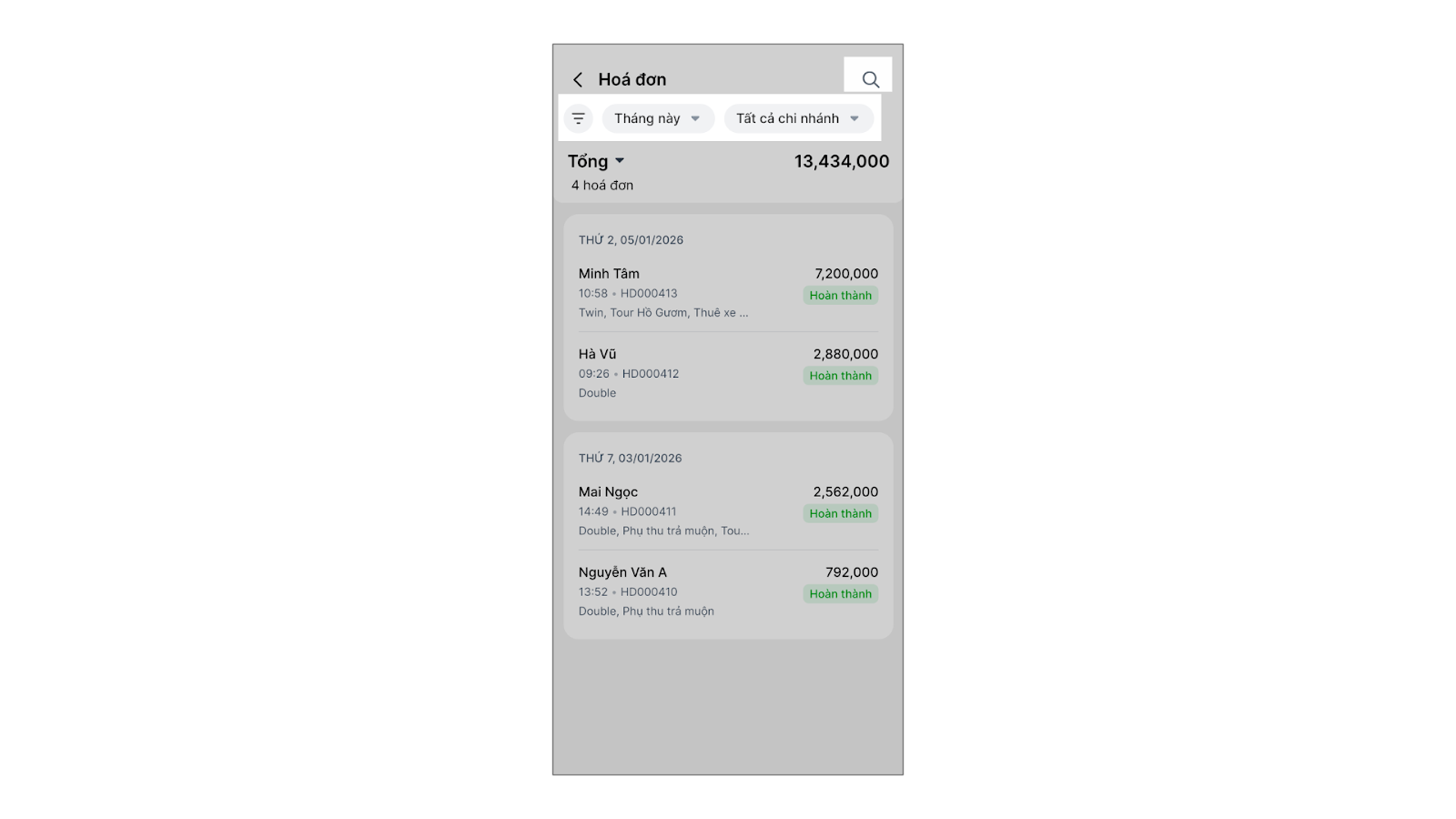
Task: Expand the Tháng này date dropdown
Action: pyautogui.click(x=657, y=118)
